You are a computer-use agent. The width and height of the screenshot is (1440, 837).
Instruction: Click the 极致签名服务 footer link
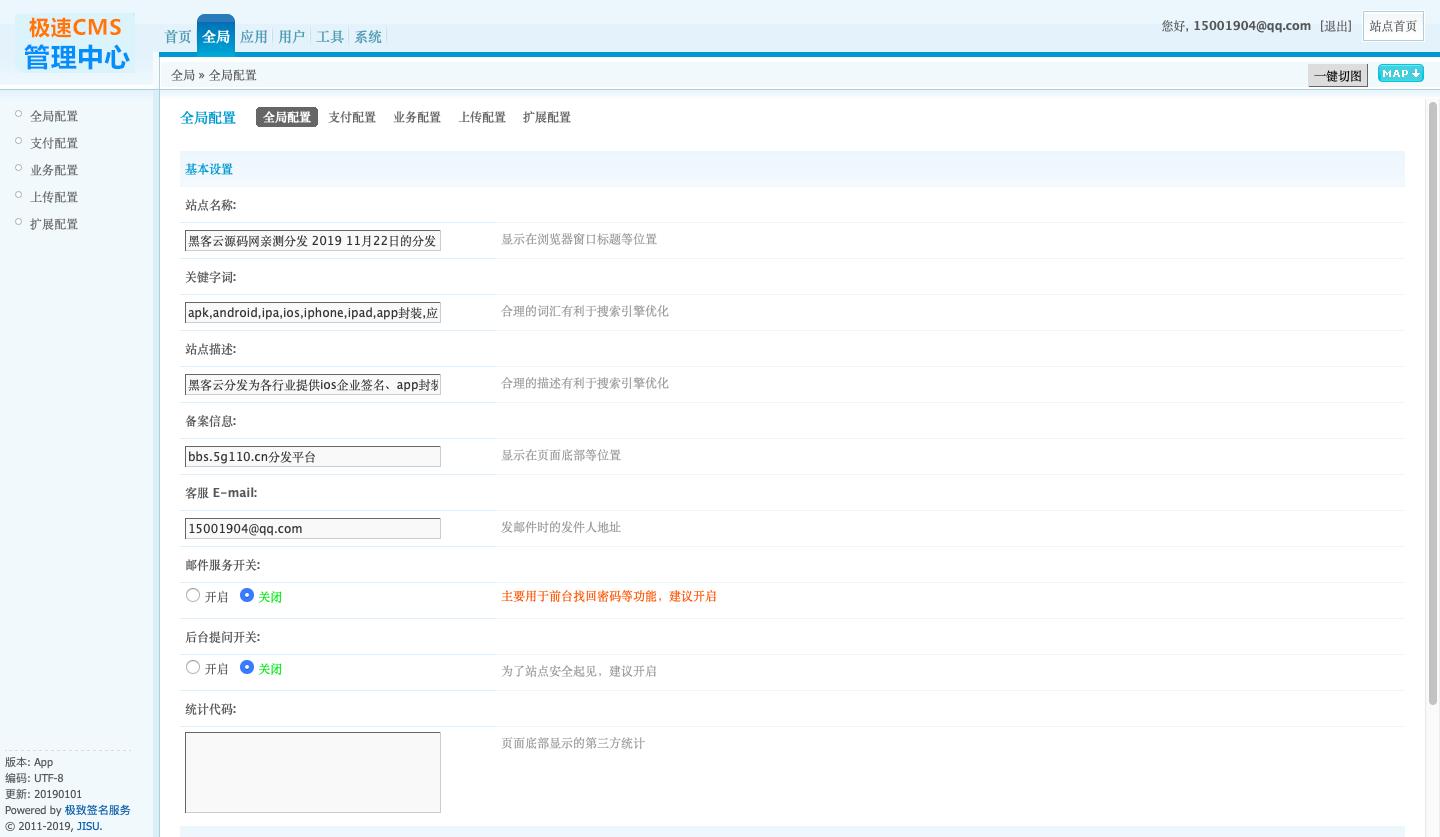(97, 810)
